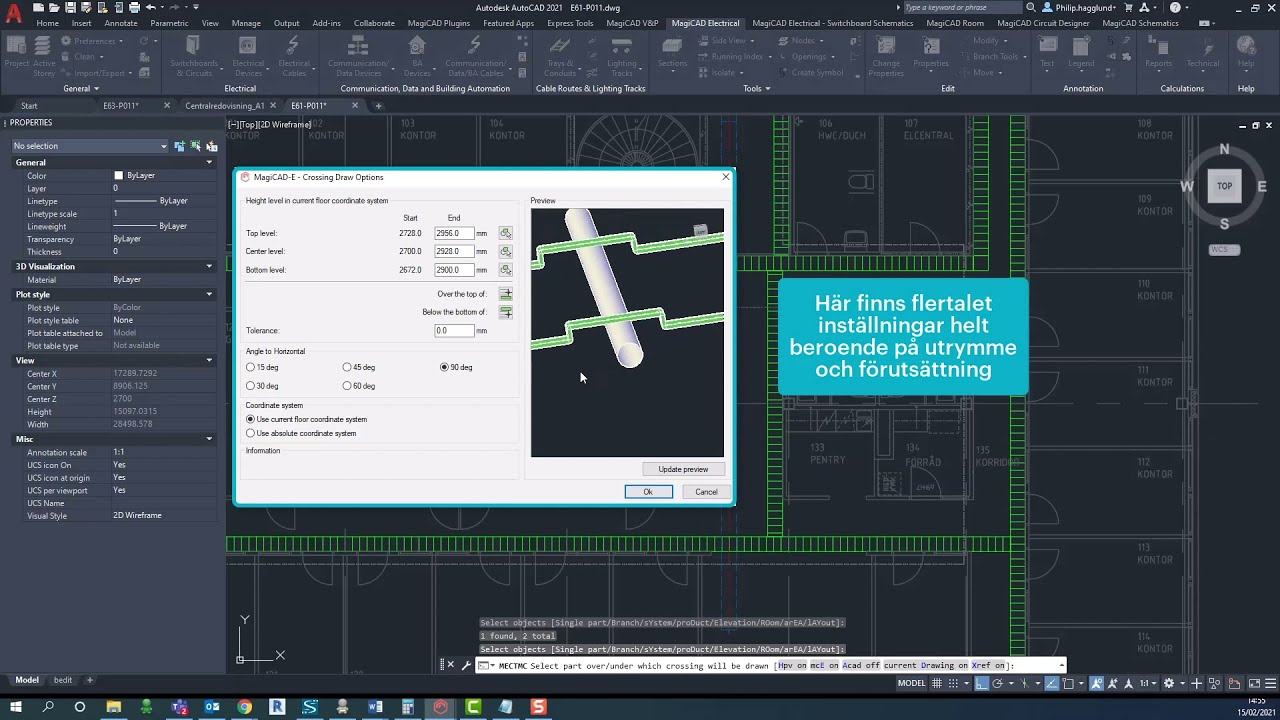Viewport: 1280px width, 720px height.
Task: Confirm the dialog with Ok
Action: point(648,492)
